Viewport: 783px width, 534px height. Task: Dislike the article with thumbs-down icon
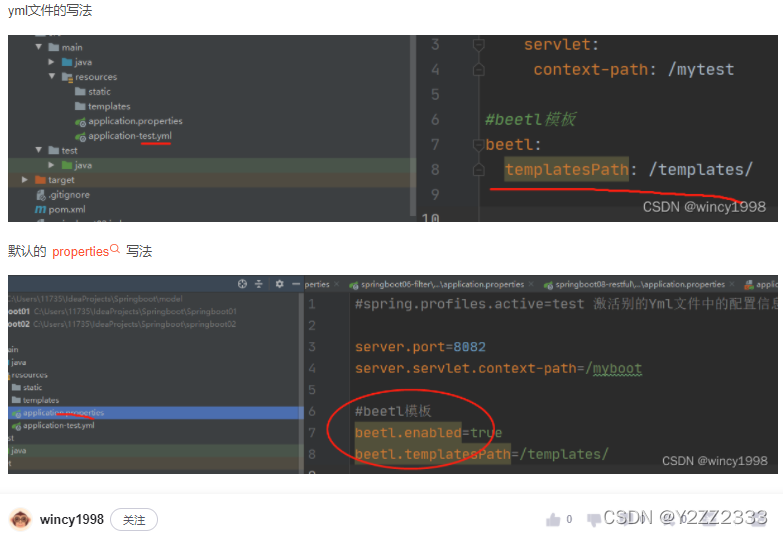pos(594,520)
